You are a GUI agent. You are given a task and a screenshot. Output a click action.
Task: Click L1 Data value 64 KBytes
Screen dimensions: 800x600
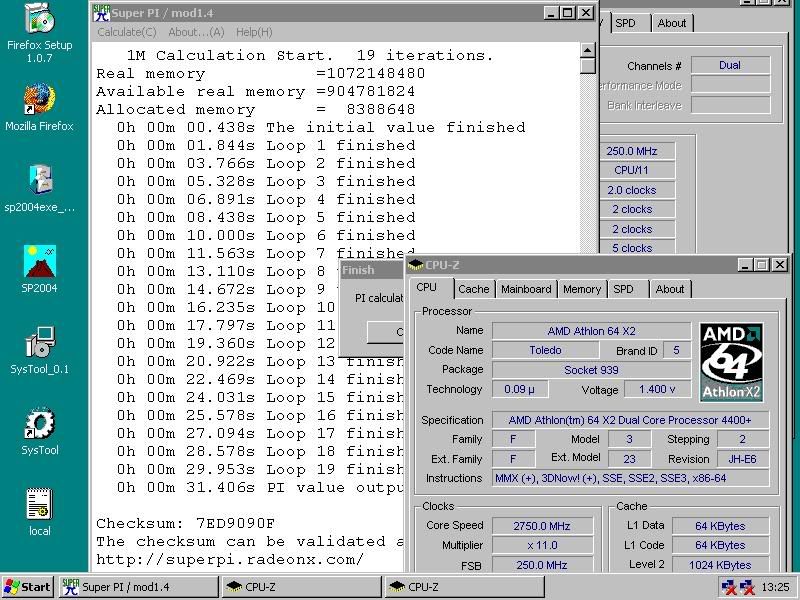[720, 526]
